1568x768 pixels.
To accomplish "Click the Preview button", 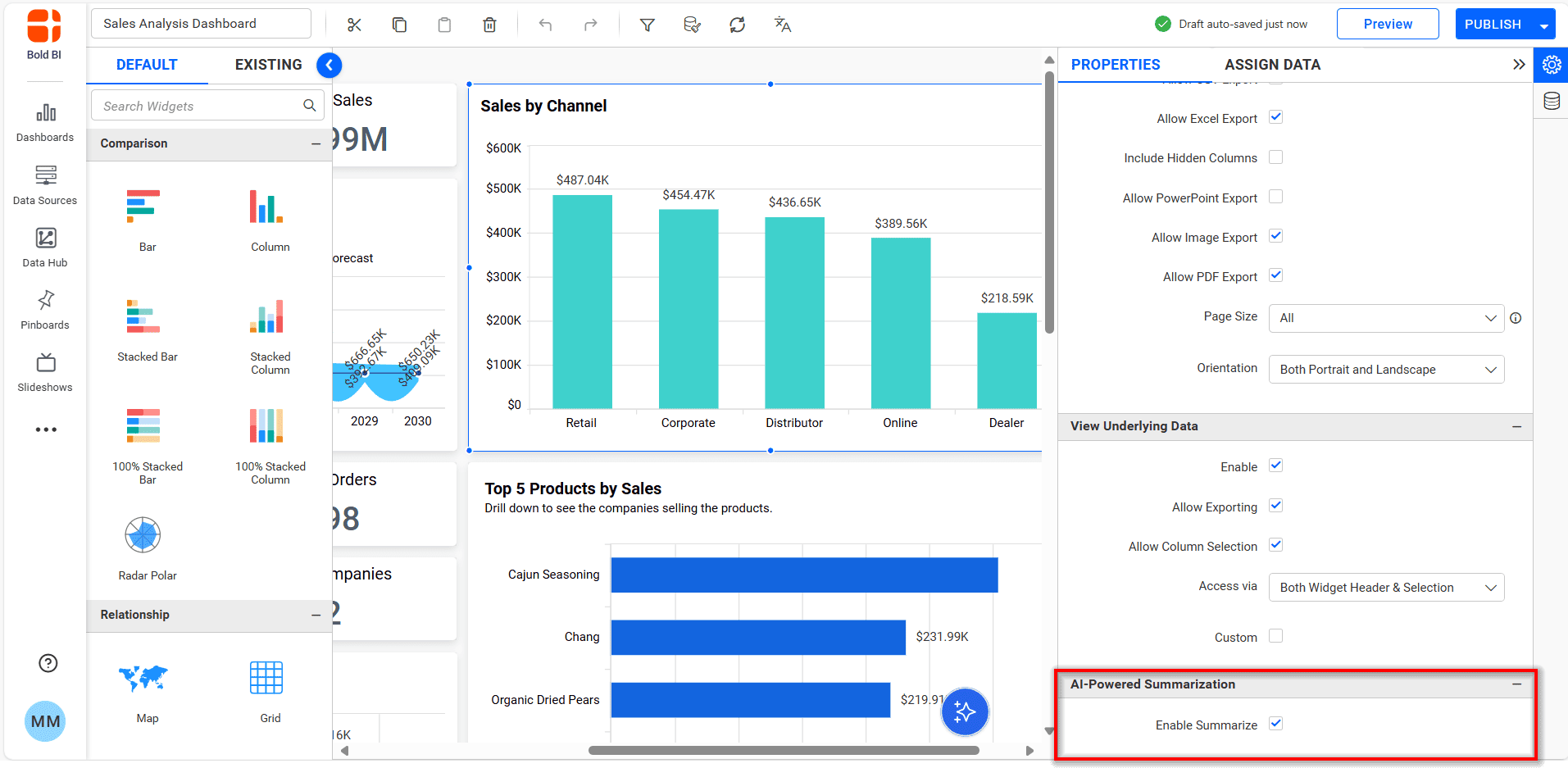I will (1387, 25).
